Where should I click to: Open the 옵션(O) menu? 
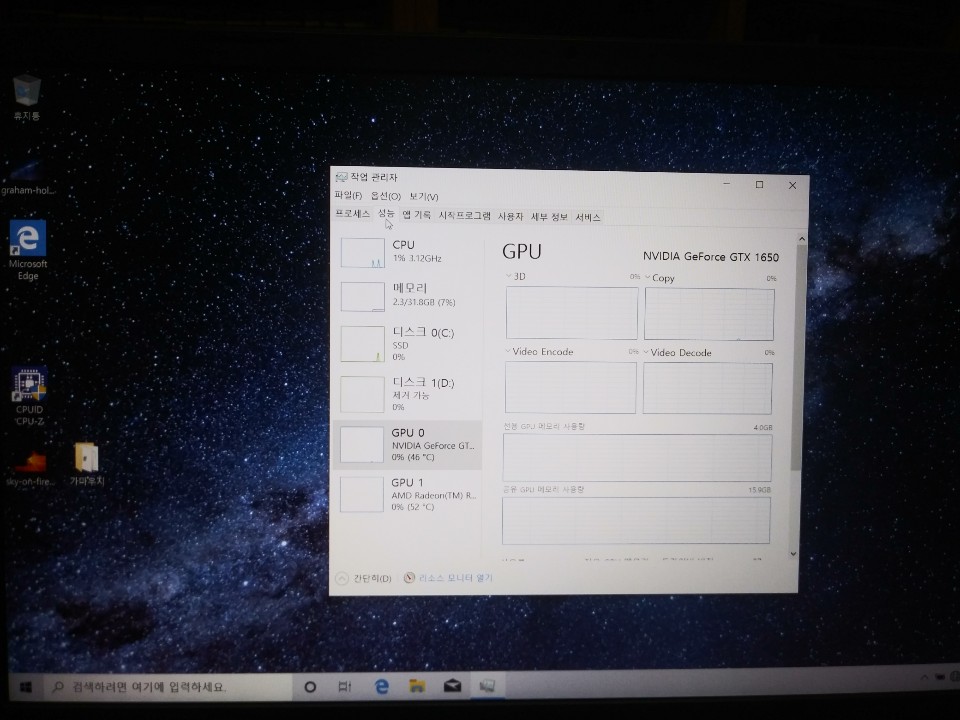(386, 196)
